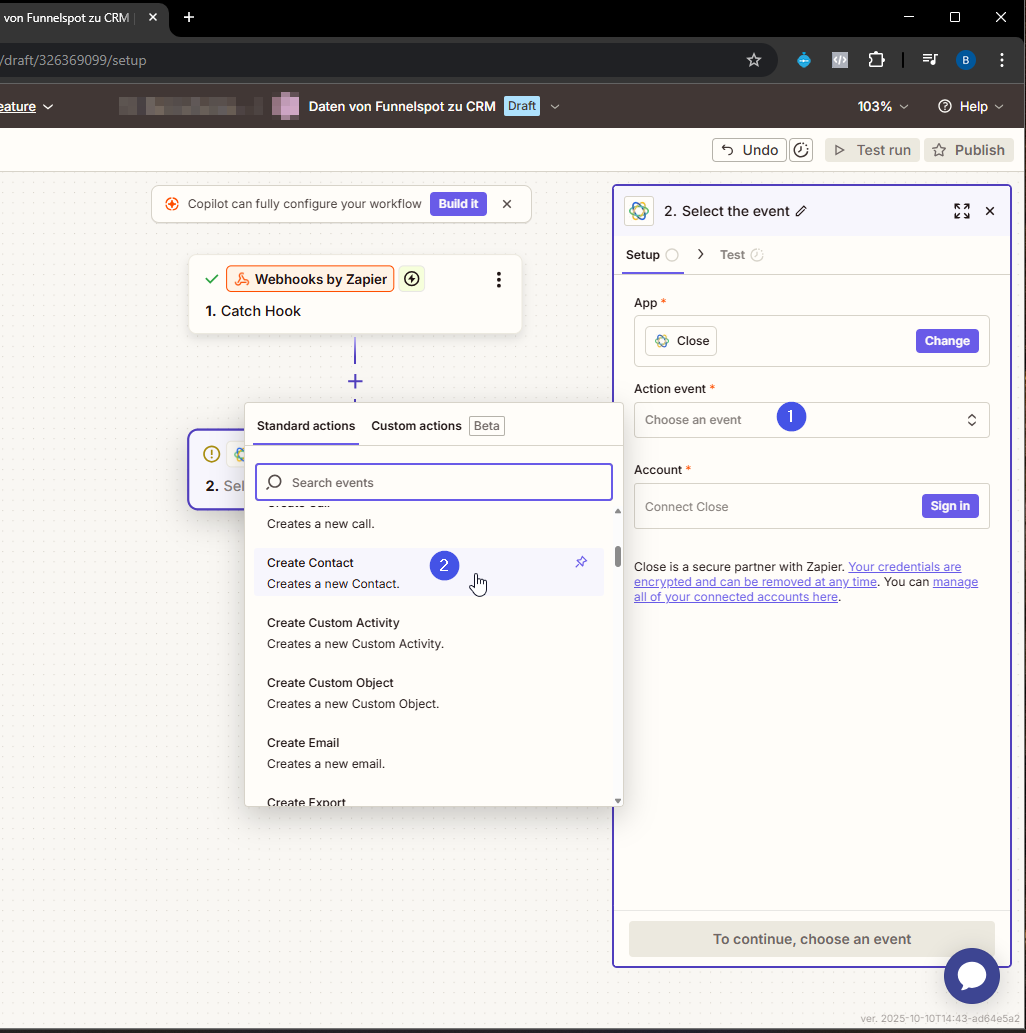Click the Close app chip in App field
The width and height of the screenshot is (1026, 1033).
681,341
